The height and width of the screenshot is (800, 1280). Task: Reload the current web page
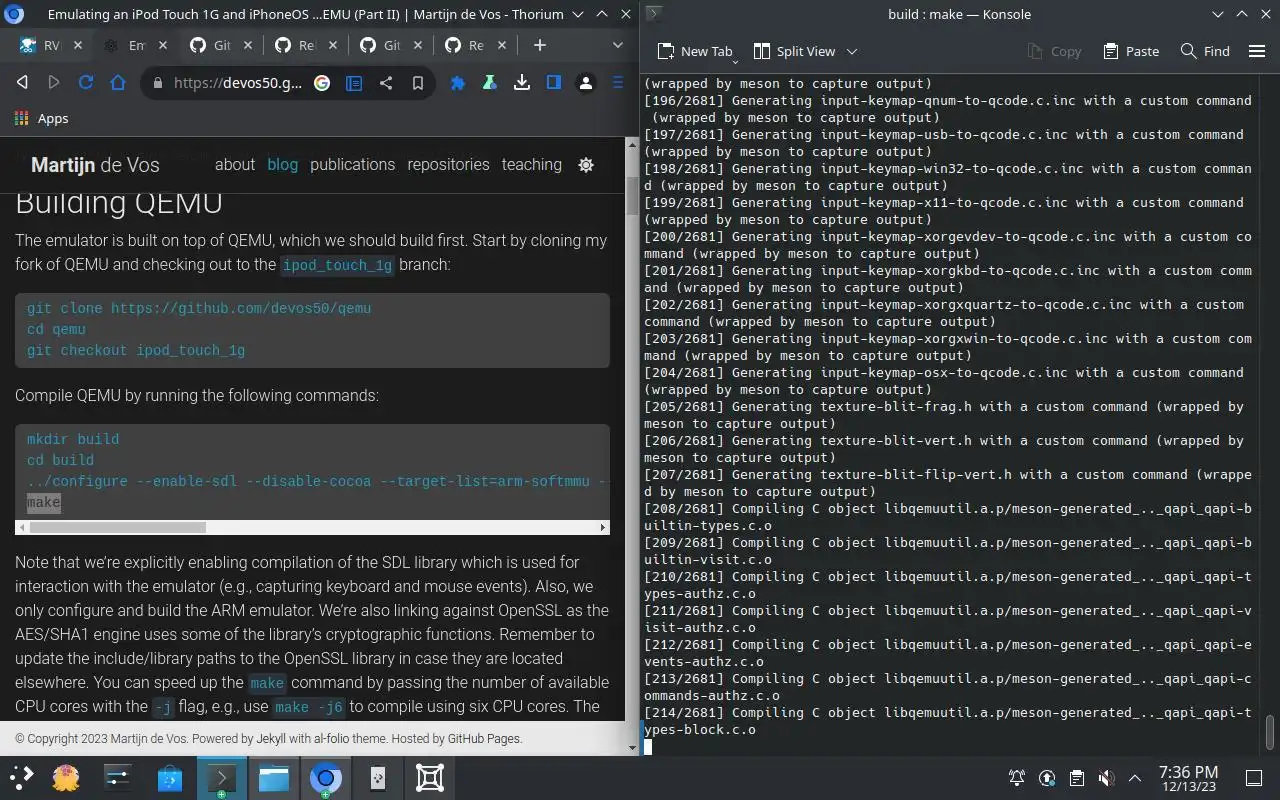[x=86, y=83]
